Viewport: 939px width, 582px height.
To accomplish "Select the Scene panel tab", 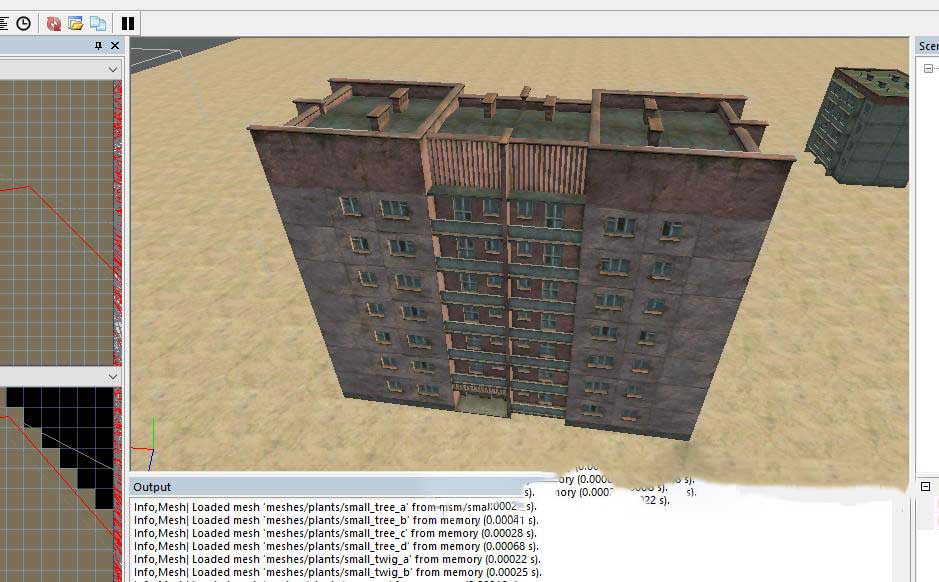I will coord(928,46).
